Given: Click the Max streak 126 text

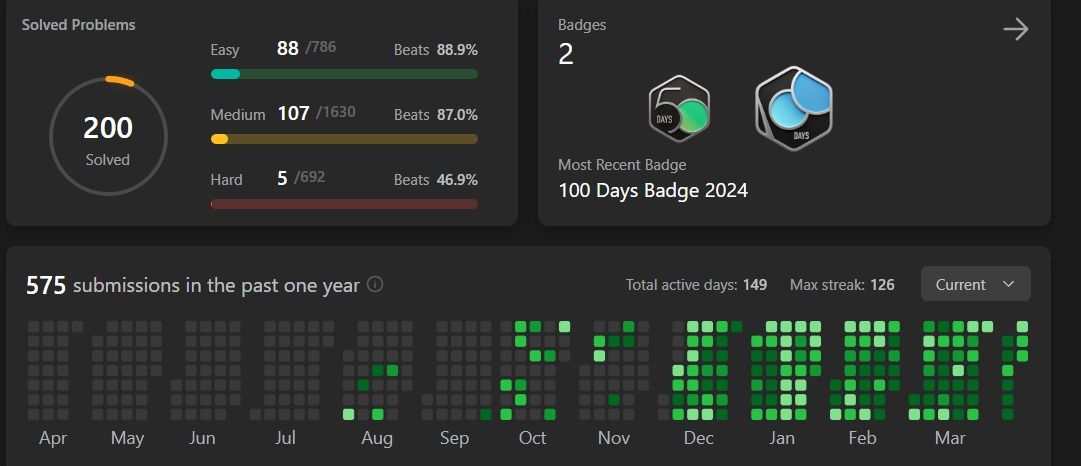Looking at the screenshot, I should coord(842,285).
